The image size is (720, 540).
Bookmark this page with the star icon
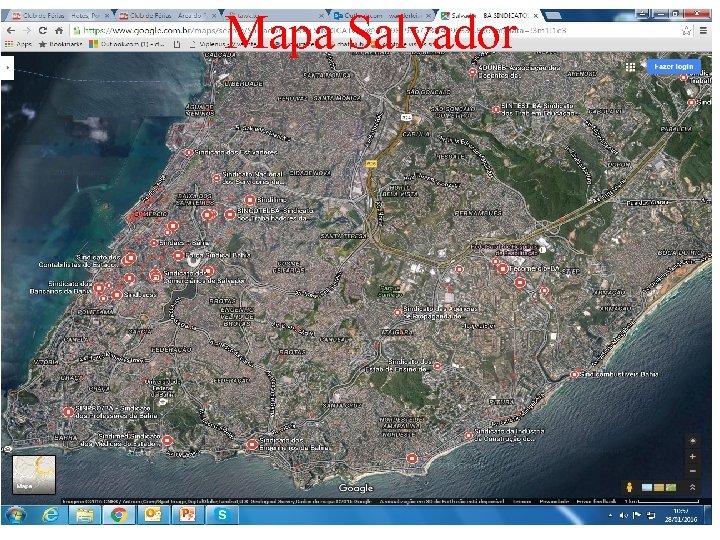686,31
